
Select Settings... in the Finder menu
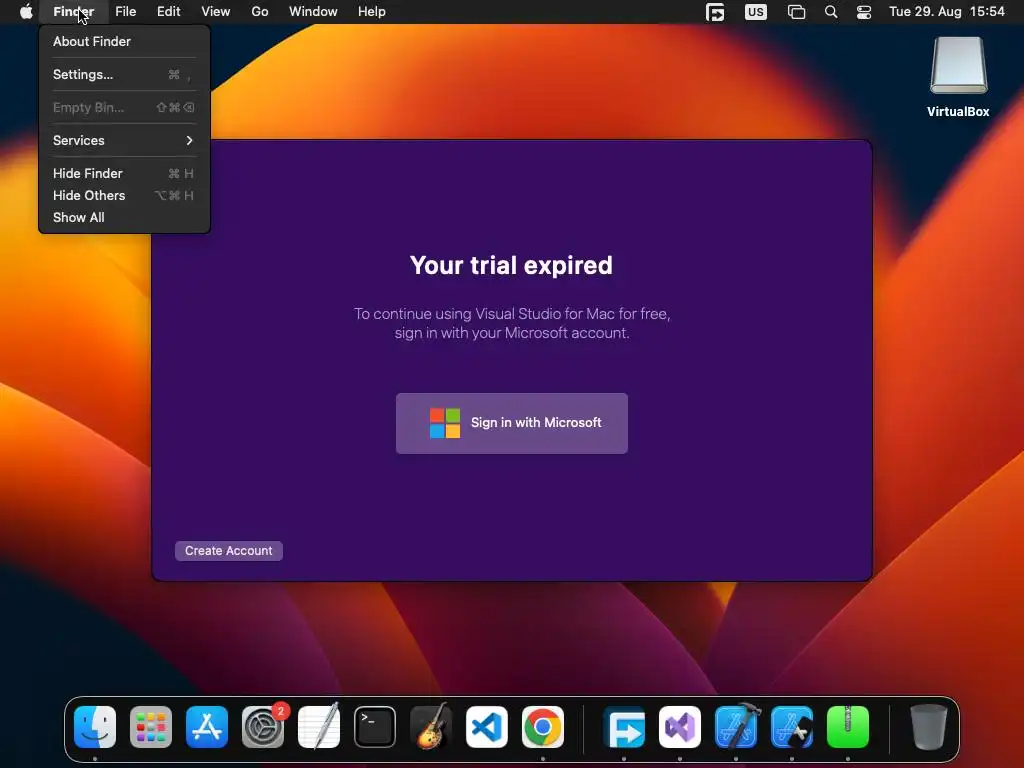124,74
